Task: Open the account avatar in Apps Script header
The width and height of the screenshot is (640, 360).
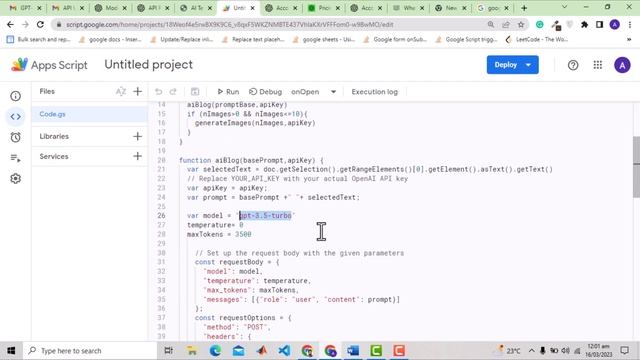Action: coord(622,65)
